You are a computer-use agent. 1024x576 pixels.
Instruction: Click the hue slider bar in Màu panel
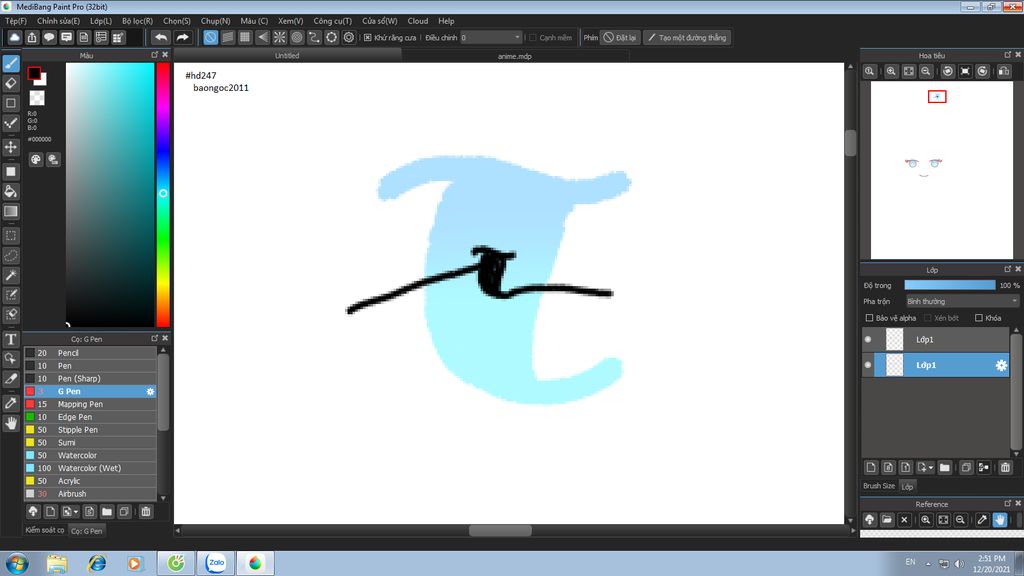pyautogui.click(x=163, y=195)
